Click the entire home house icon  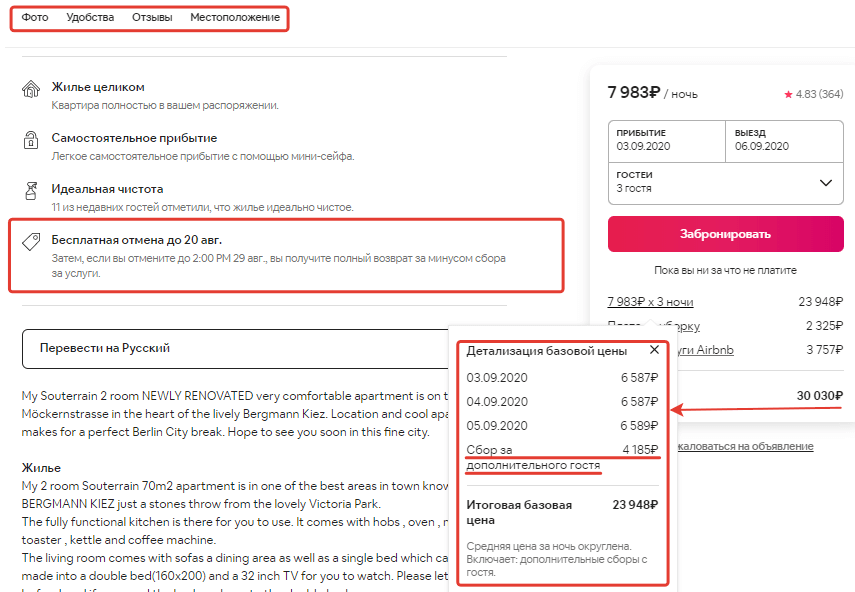tap(31, 90)
